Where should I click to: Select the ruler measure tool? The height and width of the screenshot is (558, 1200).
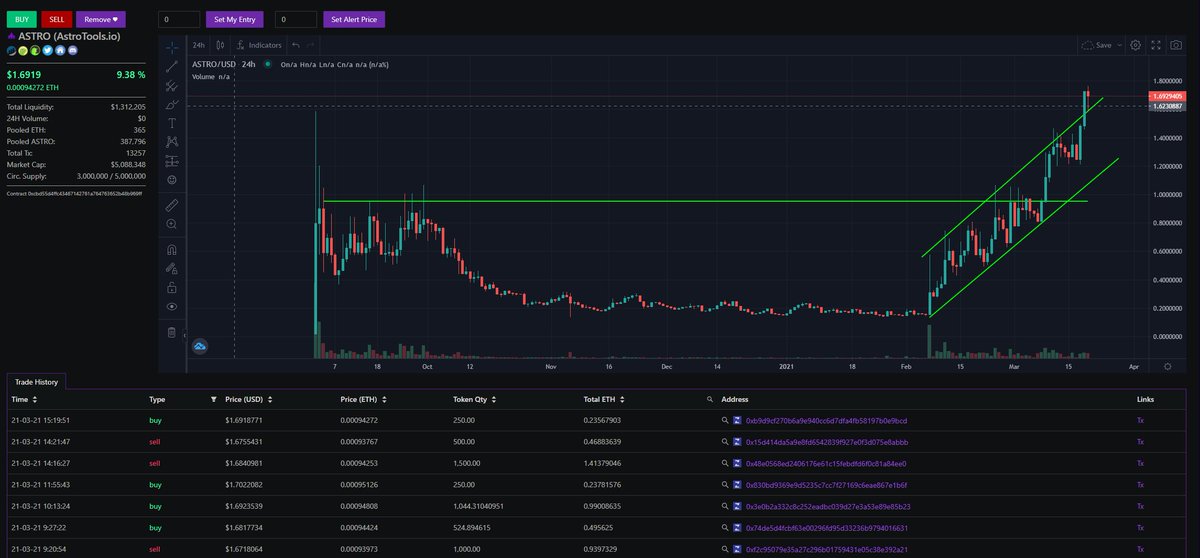172,205
